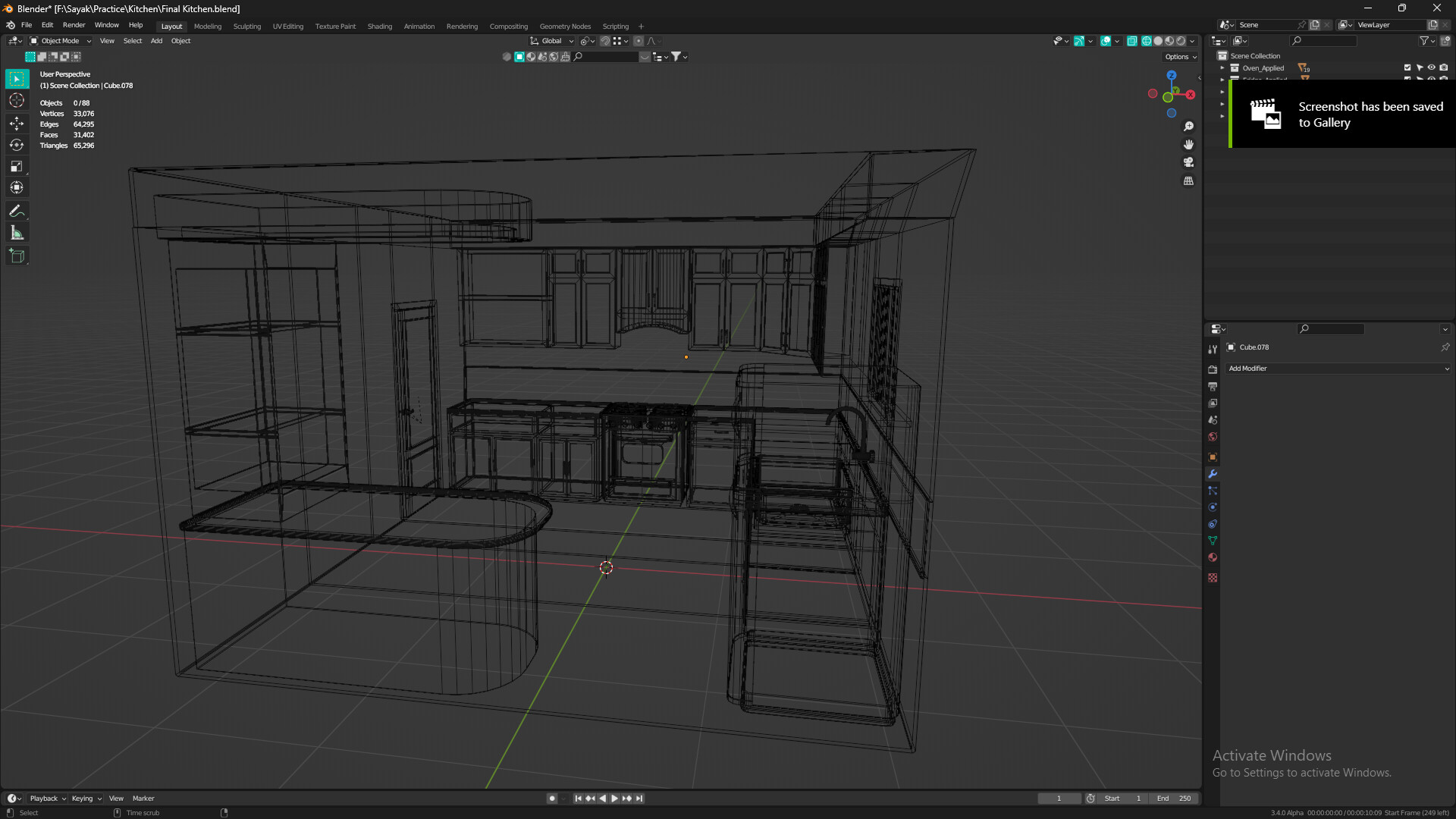Open the Material properties tab
Screen dimensions: 1456x819
tap(1213, 557)
